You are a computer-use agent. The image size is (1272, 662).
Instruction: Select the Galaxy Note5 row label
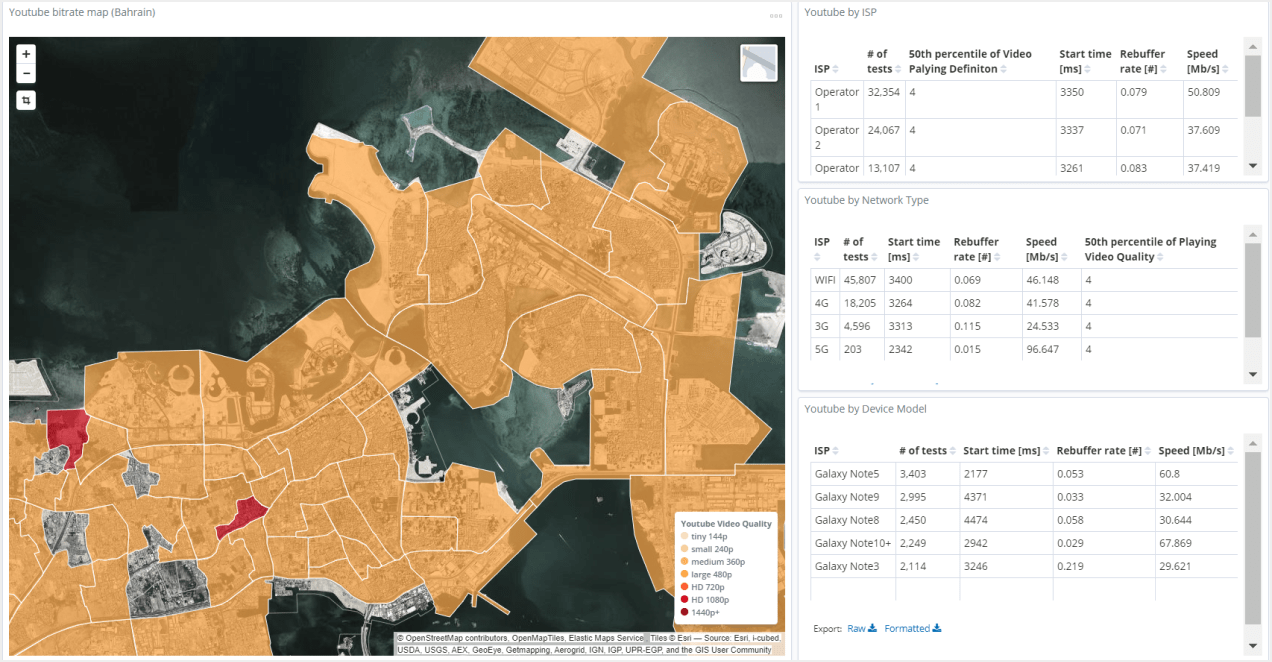(847, 474)
